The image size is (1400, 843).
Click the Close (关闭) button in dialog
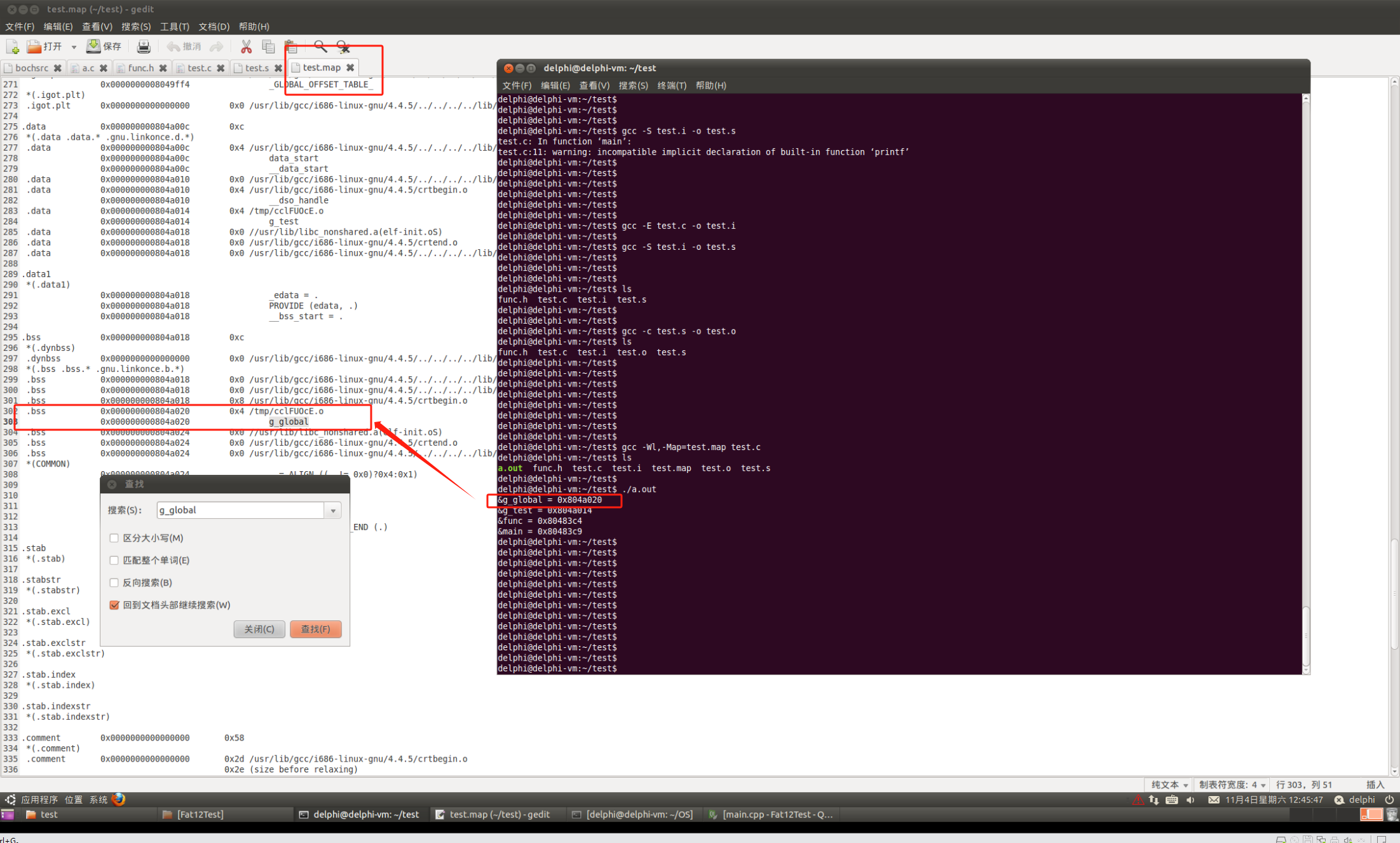click(x=259, y=629)
